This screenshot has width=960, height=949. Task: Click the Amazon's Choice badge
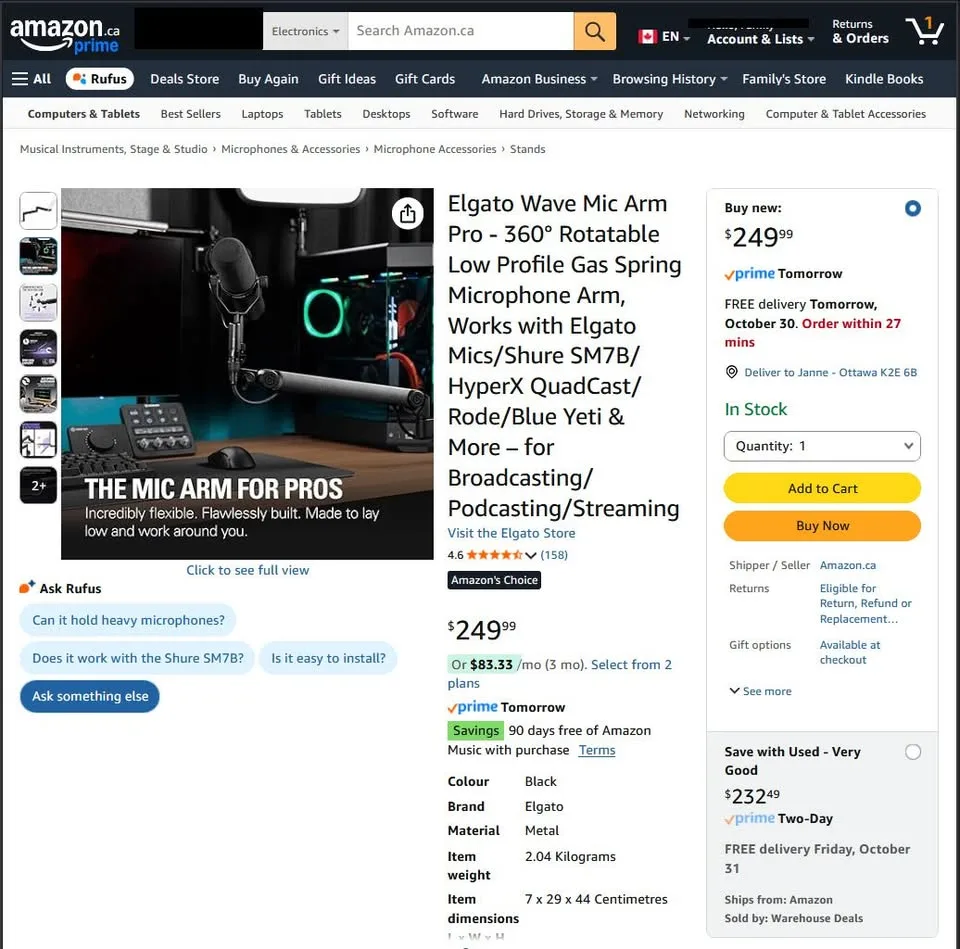(494, 580)
